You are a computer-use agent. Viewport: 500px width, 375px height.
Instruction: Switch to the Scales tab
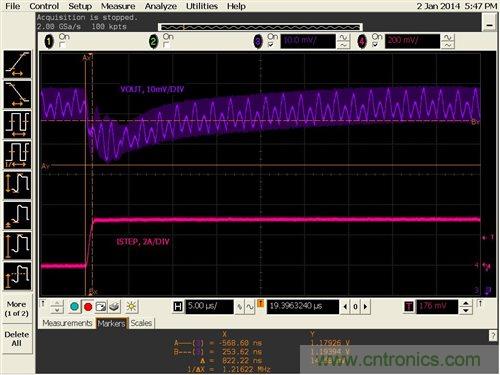(141, 323)
